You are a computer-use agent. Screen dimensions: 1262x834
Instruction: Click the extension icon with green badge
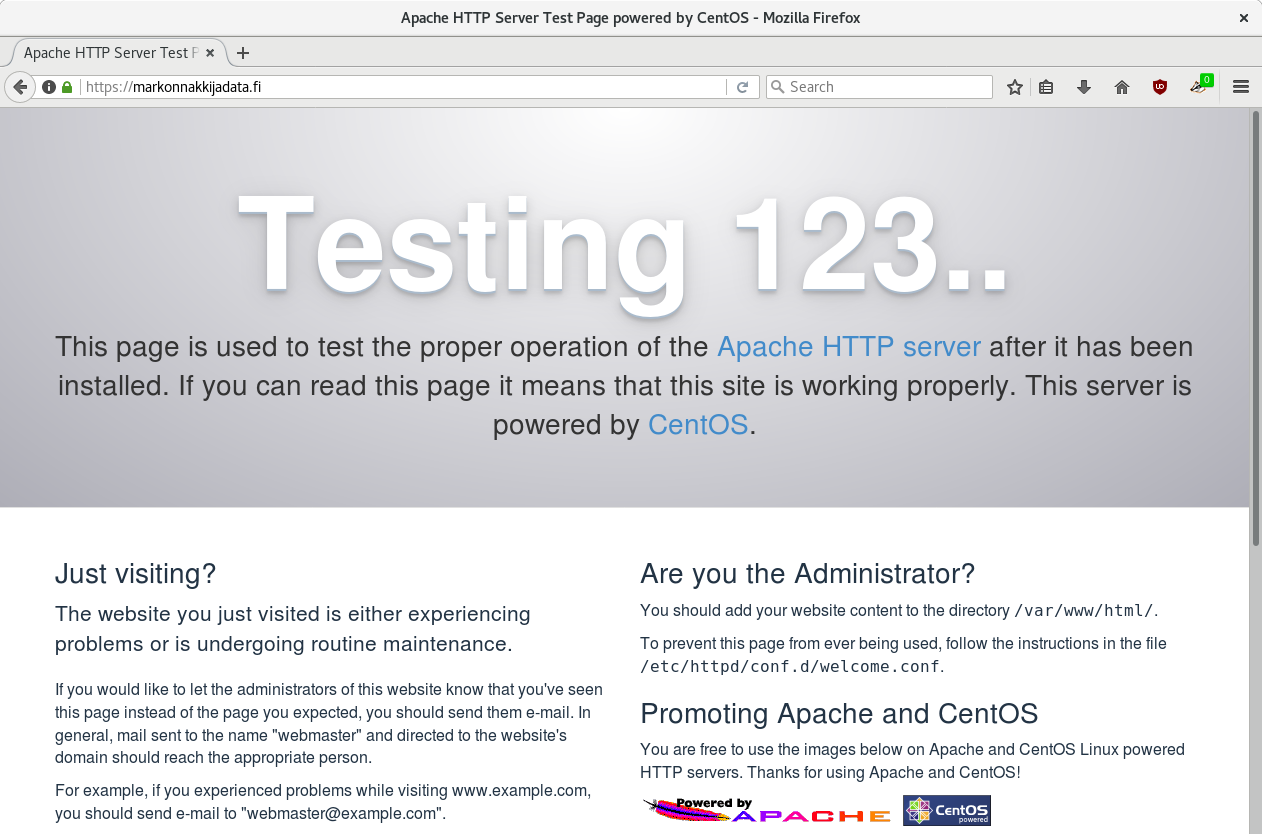tap(1200, 87)
